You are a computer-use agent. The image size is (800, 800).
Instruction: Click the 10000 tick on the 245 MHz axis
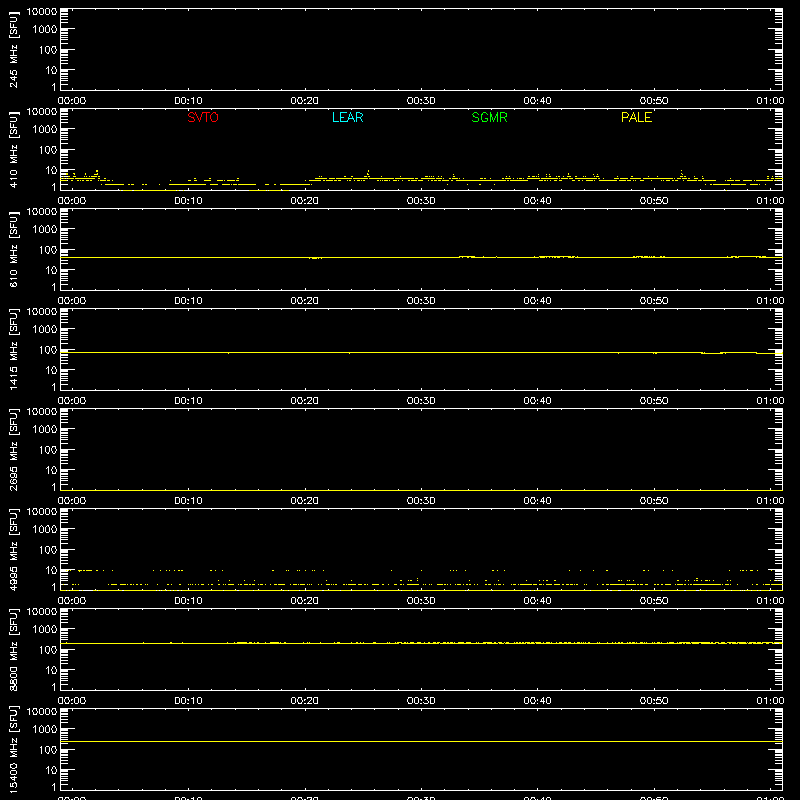pos(42,12)
